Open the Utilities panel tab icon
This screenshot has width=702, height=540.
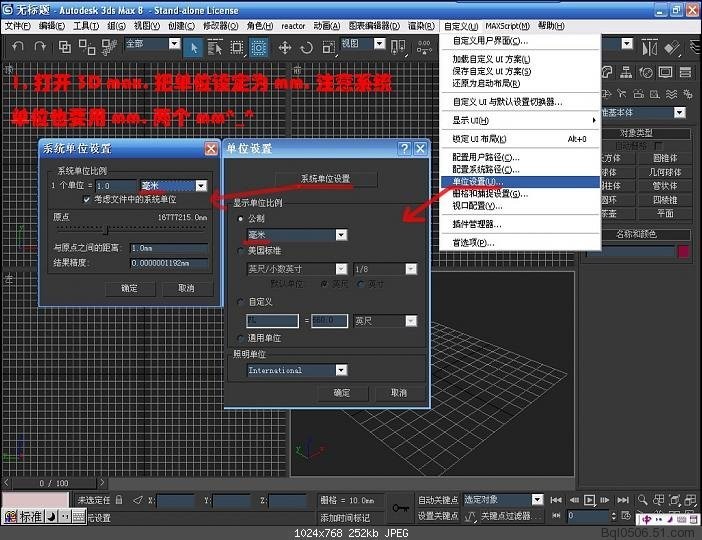click(x=685, y=72)
